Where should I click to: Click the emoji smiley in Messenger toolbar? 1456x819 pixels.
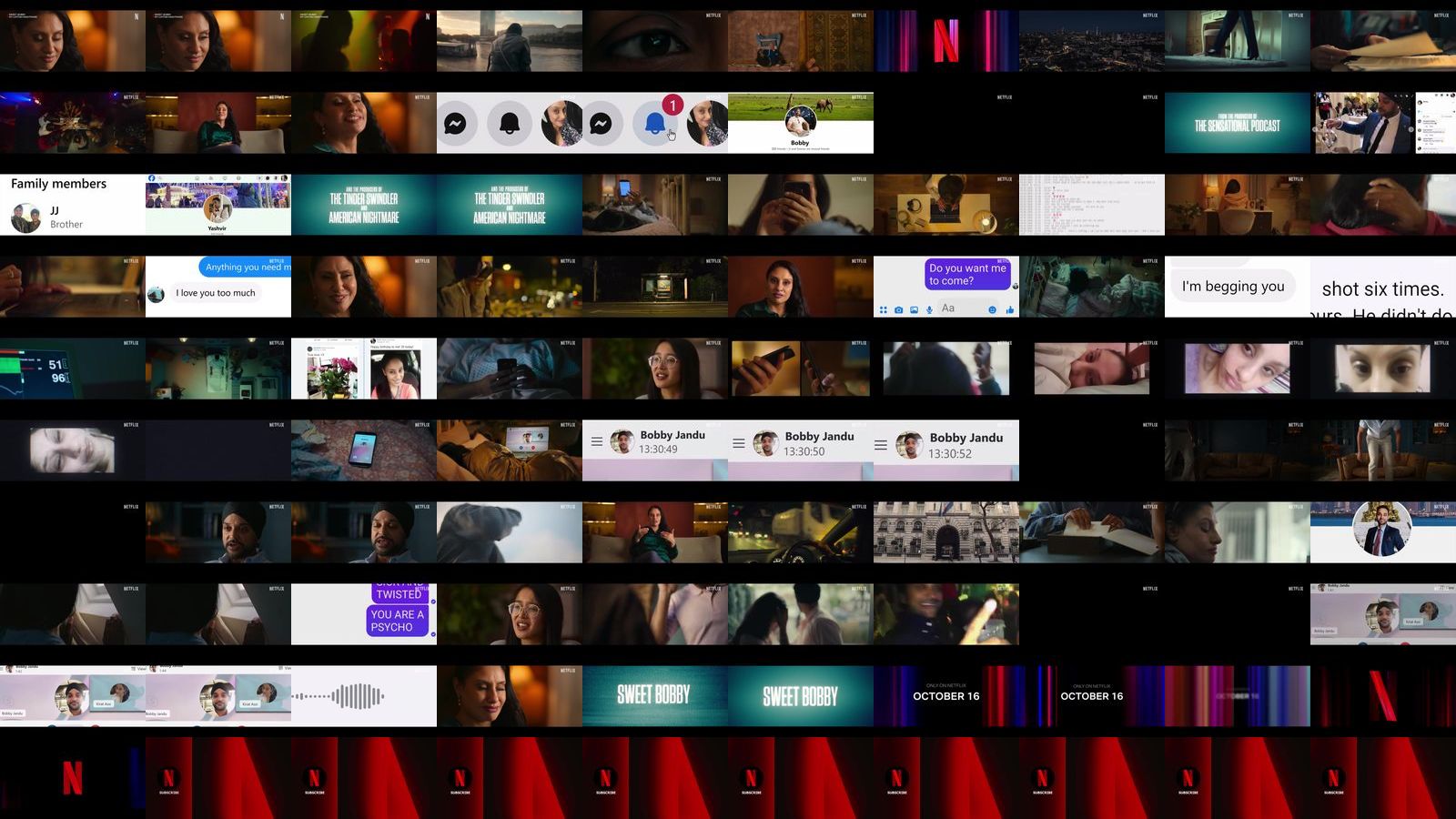pos(993,310)
